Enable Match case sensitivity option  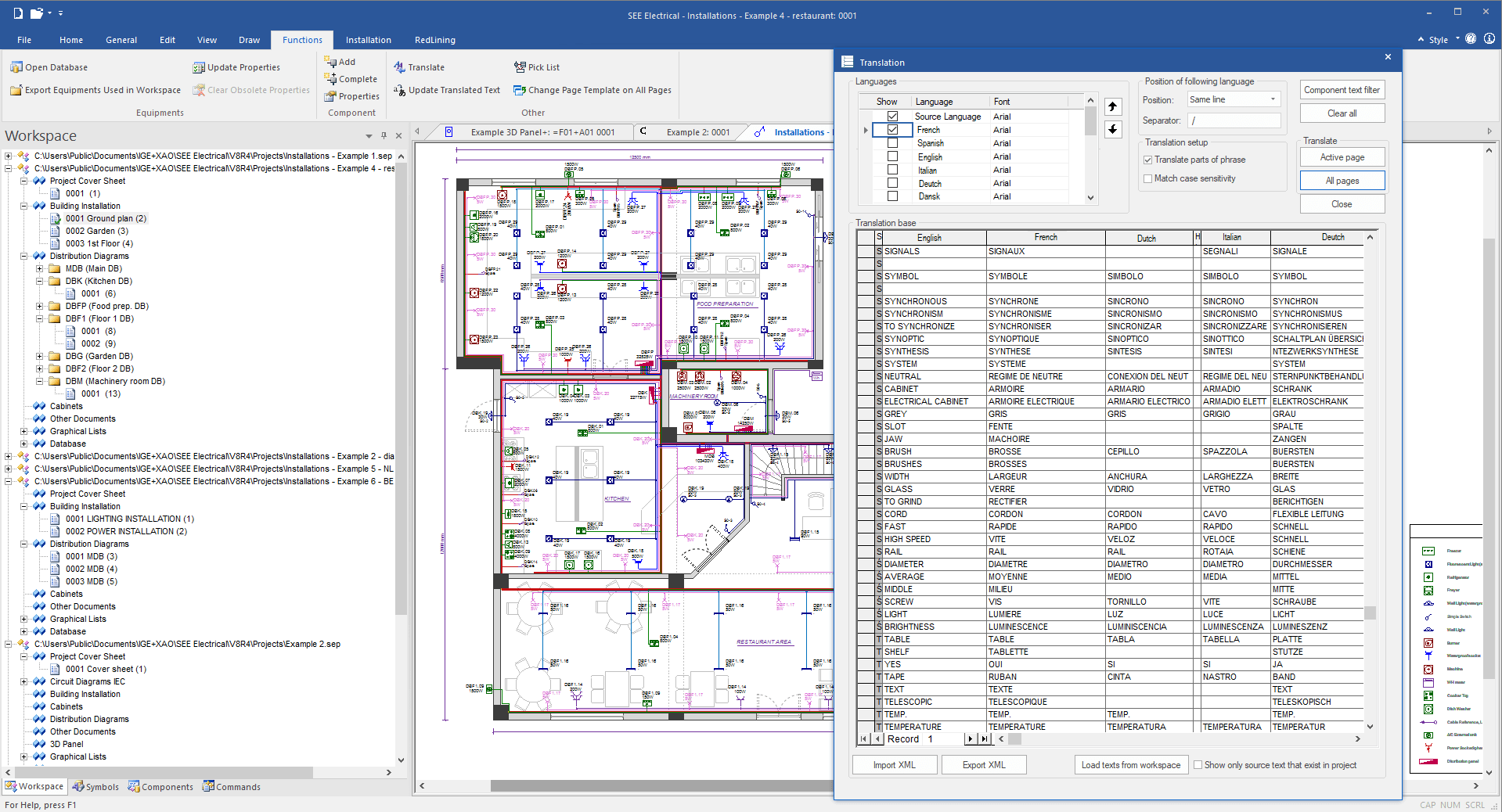click(x=1147, y=178)
